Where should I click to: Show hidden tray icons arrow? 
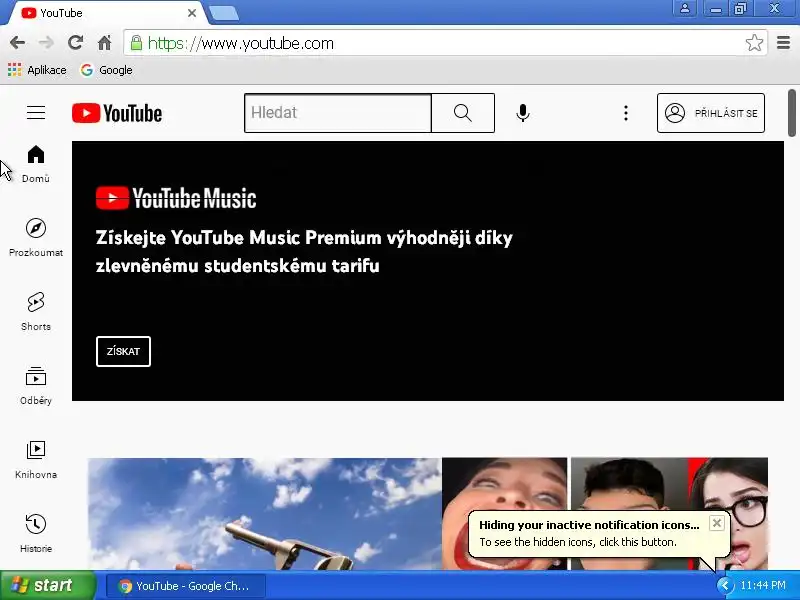click(x=724, y=585)
